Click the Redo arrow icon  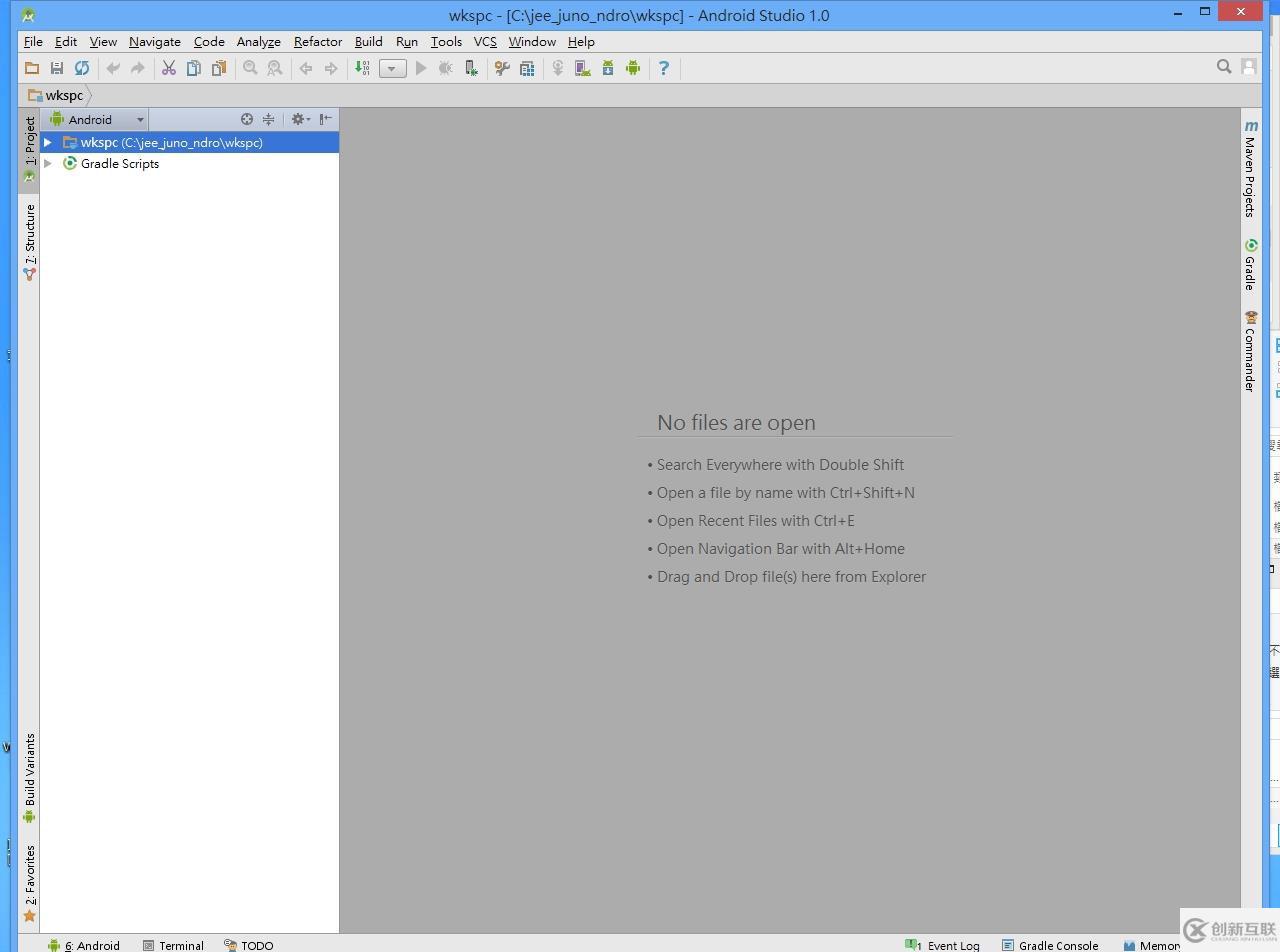138,68
